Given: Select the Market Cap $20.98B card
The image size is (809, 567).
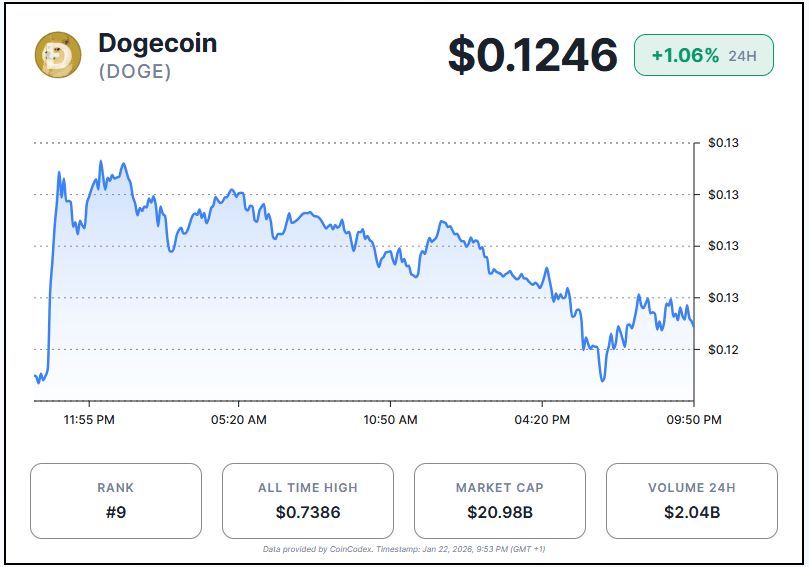Looking at the screenshot, I should pos(500,501).
